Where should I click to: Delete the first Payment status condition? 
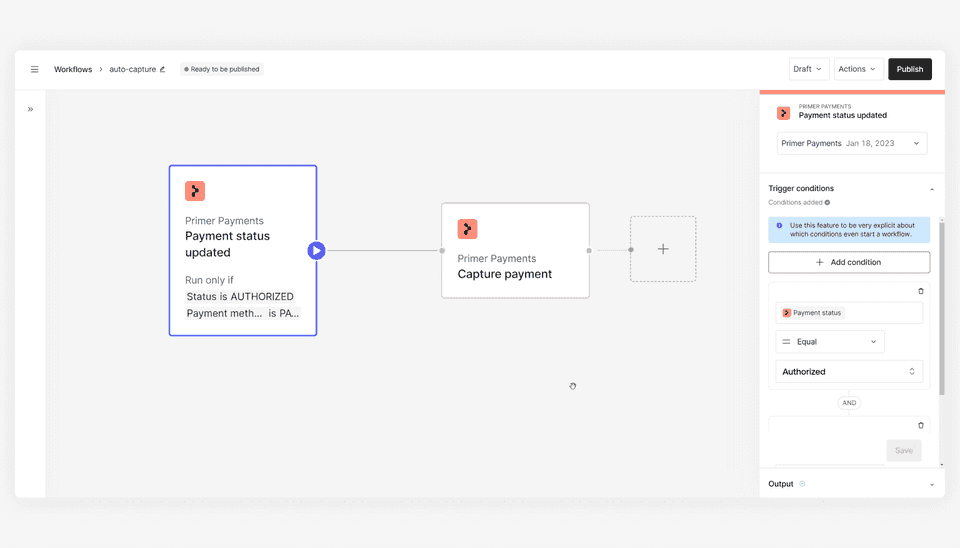coord(921,291)
